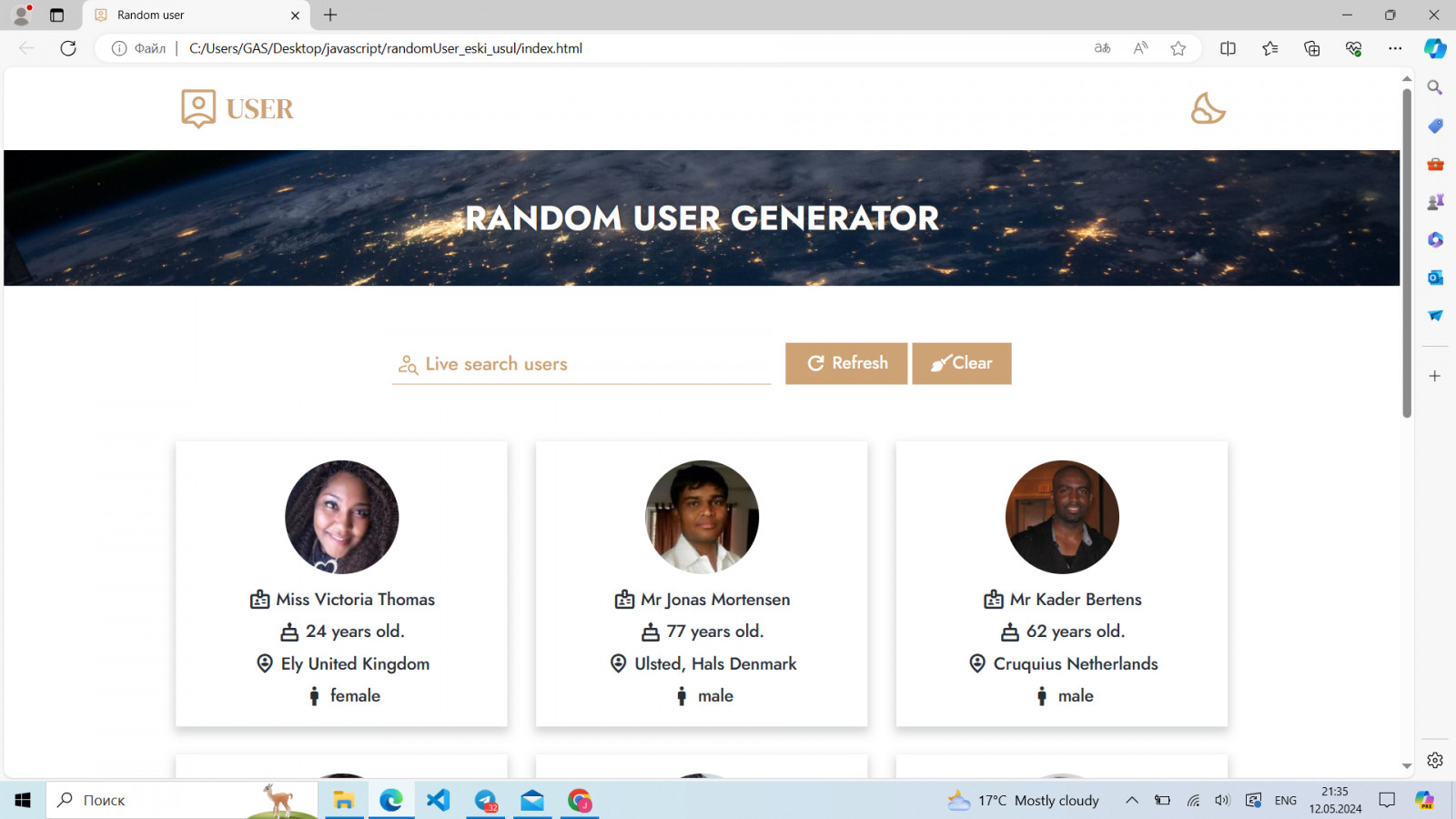Open the Outlook sidebar icon
This screenshot has width=1456, height=819.
[x=1435, y=278]
